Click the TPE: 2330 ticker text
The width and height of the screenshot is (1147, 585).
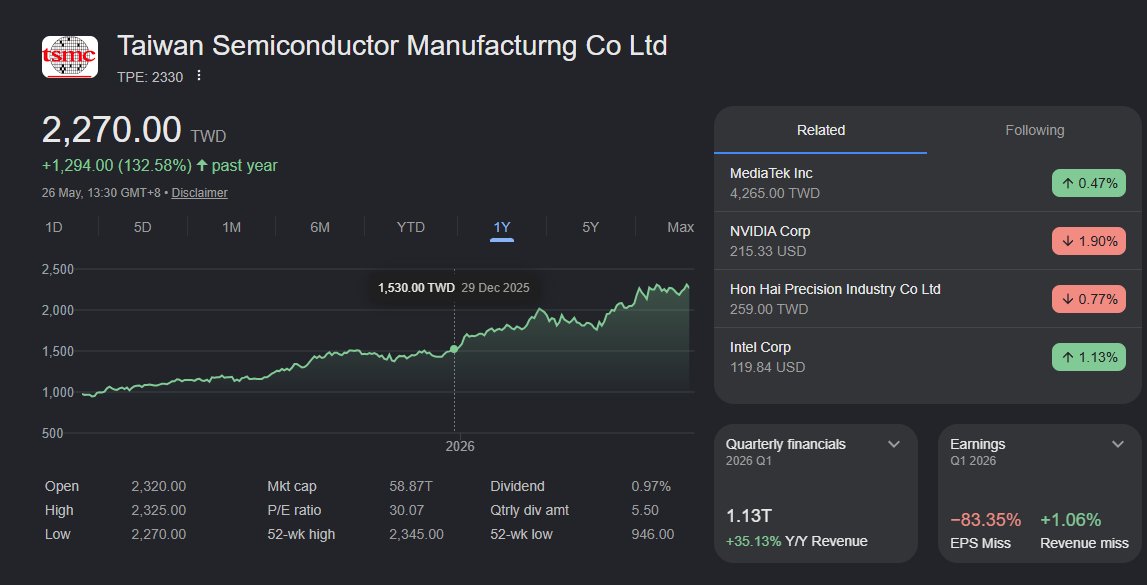click(x=150, y=77)
